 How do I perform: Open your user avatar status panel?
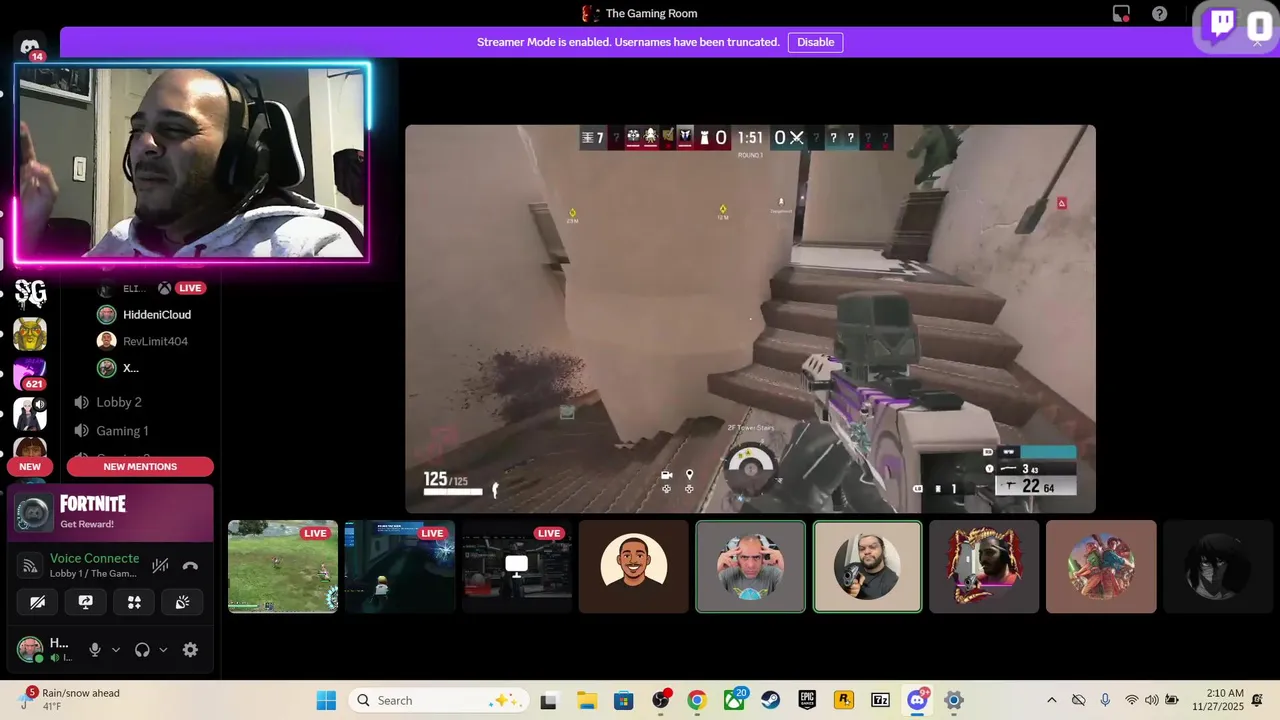[30, 650]
